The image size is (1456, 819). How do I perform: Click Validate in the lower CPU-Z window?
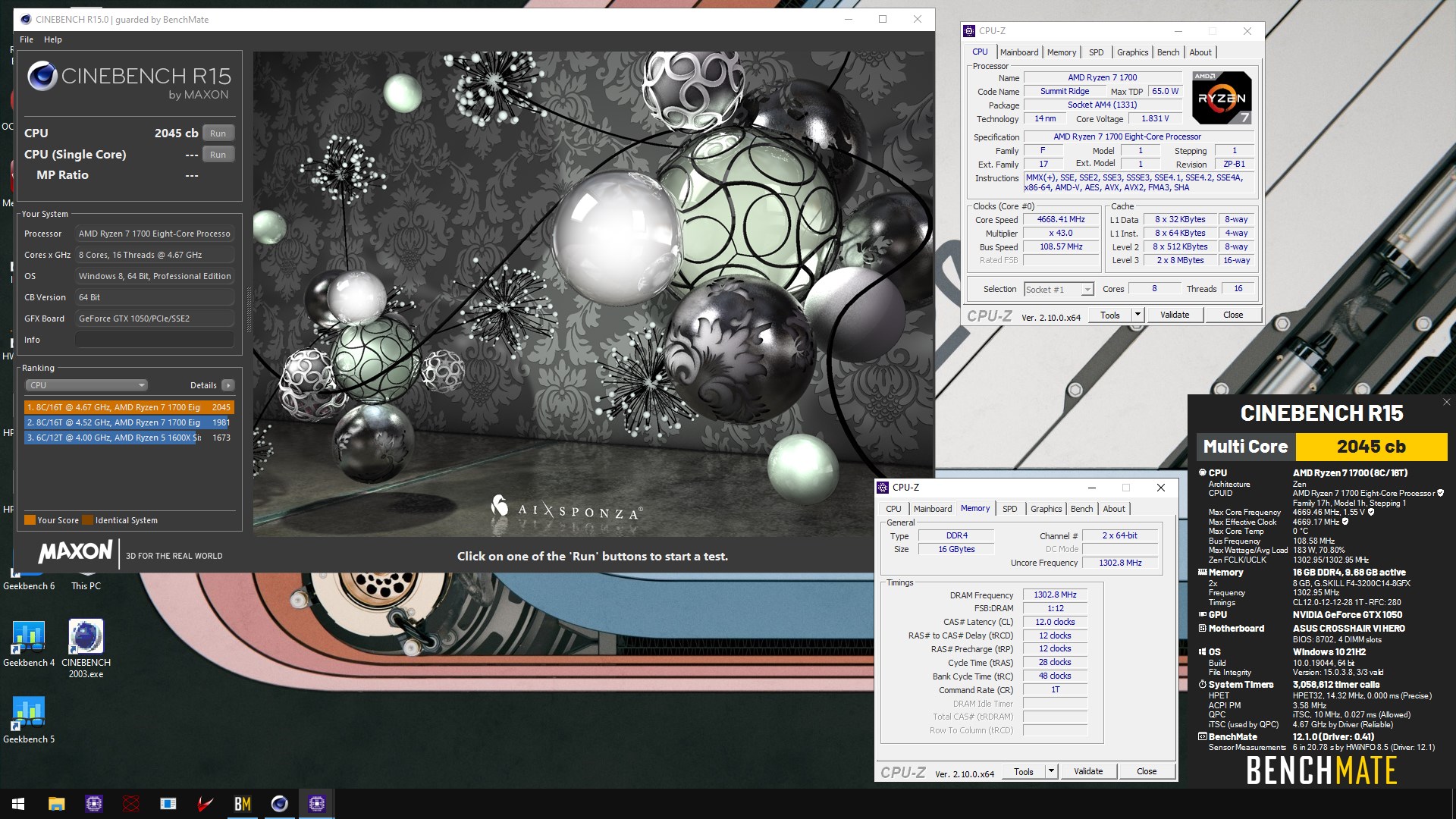[x=1088, y=771]
